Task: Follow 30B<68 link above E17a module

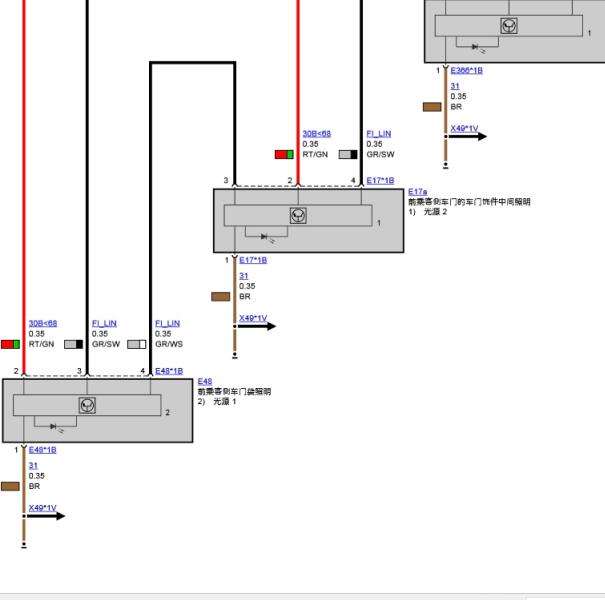Action: click(x=316, y=134)
